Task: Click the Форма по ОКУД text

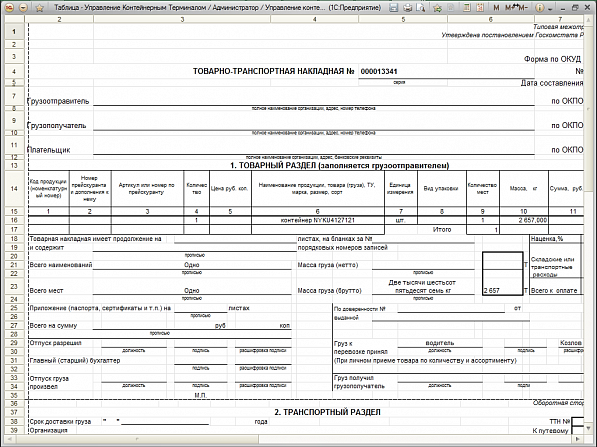Action: 552,59
